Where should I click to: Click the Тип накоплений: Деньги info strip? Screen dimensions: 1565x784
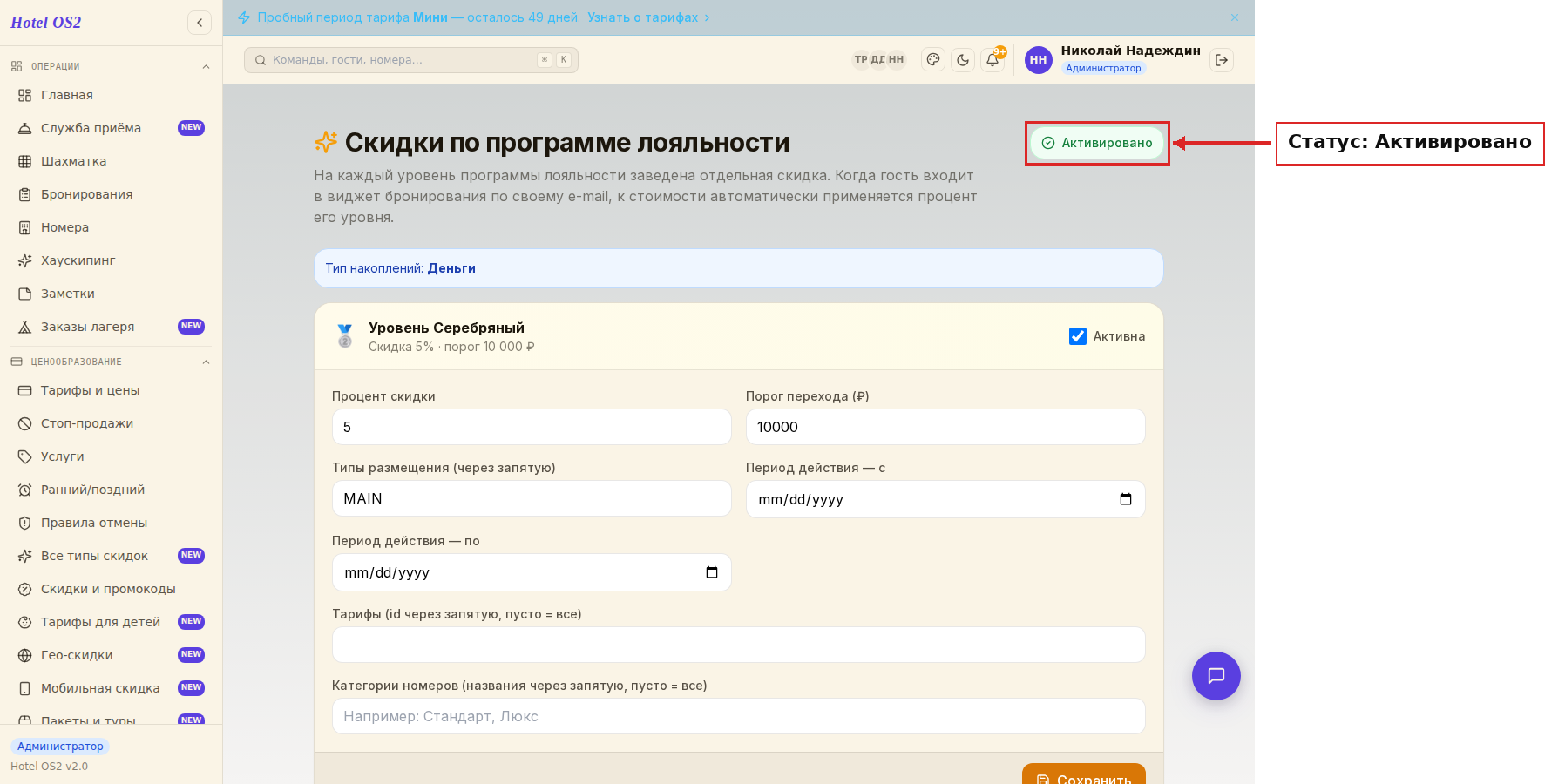coord(739,268)
